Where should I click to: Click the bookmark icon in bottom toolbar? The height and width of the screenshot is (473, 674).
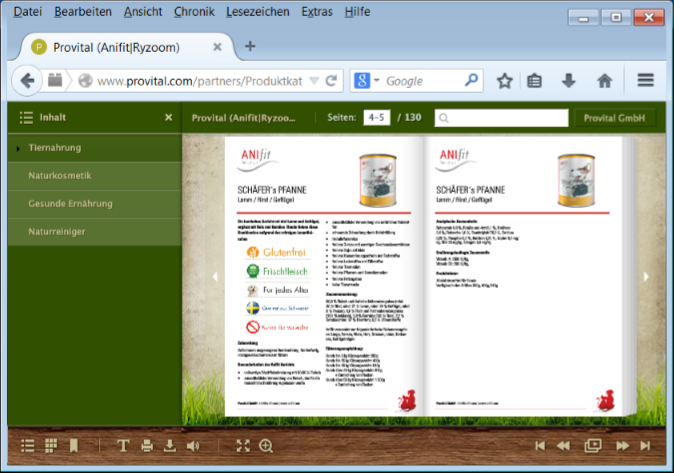(x=74, y=446)
